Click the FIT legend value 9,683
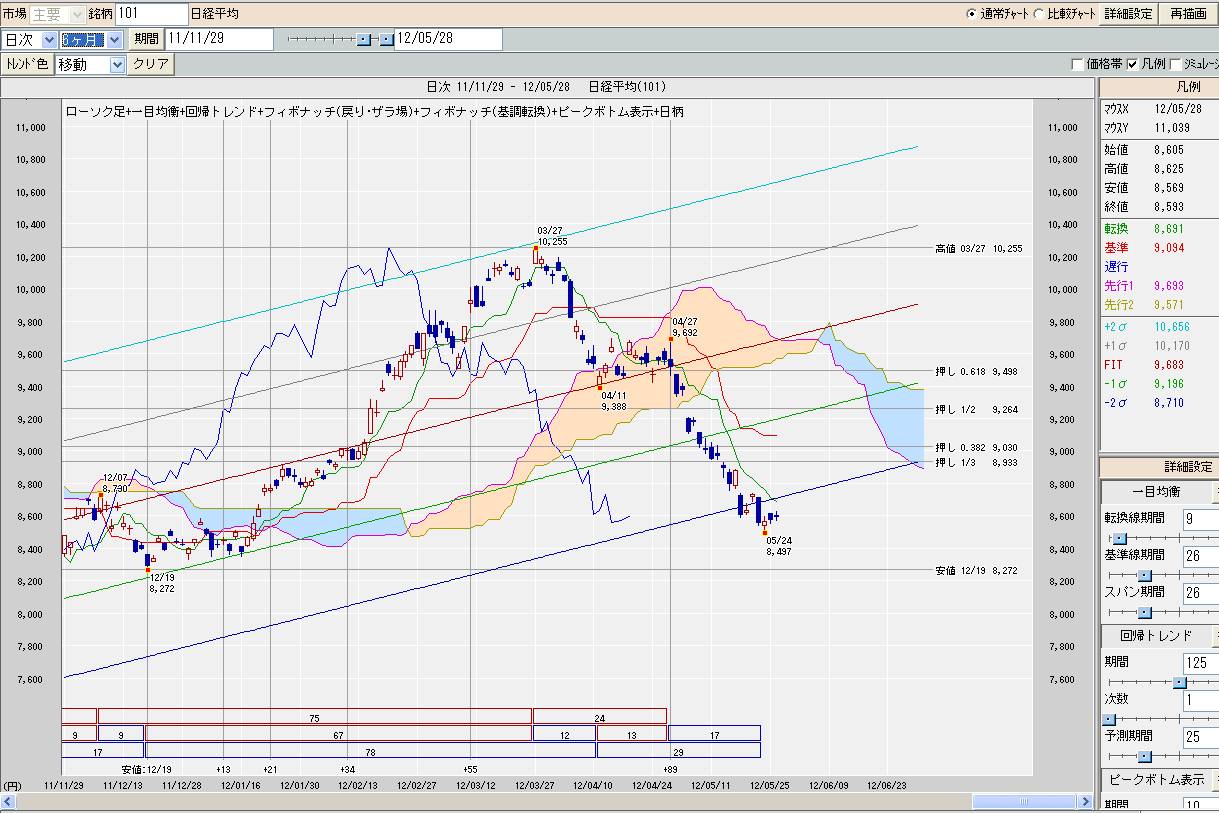The width and height of the screenshot is (1219, 813). coord(1168,365)
